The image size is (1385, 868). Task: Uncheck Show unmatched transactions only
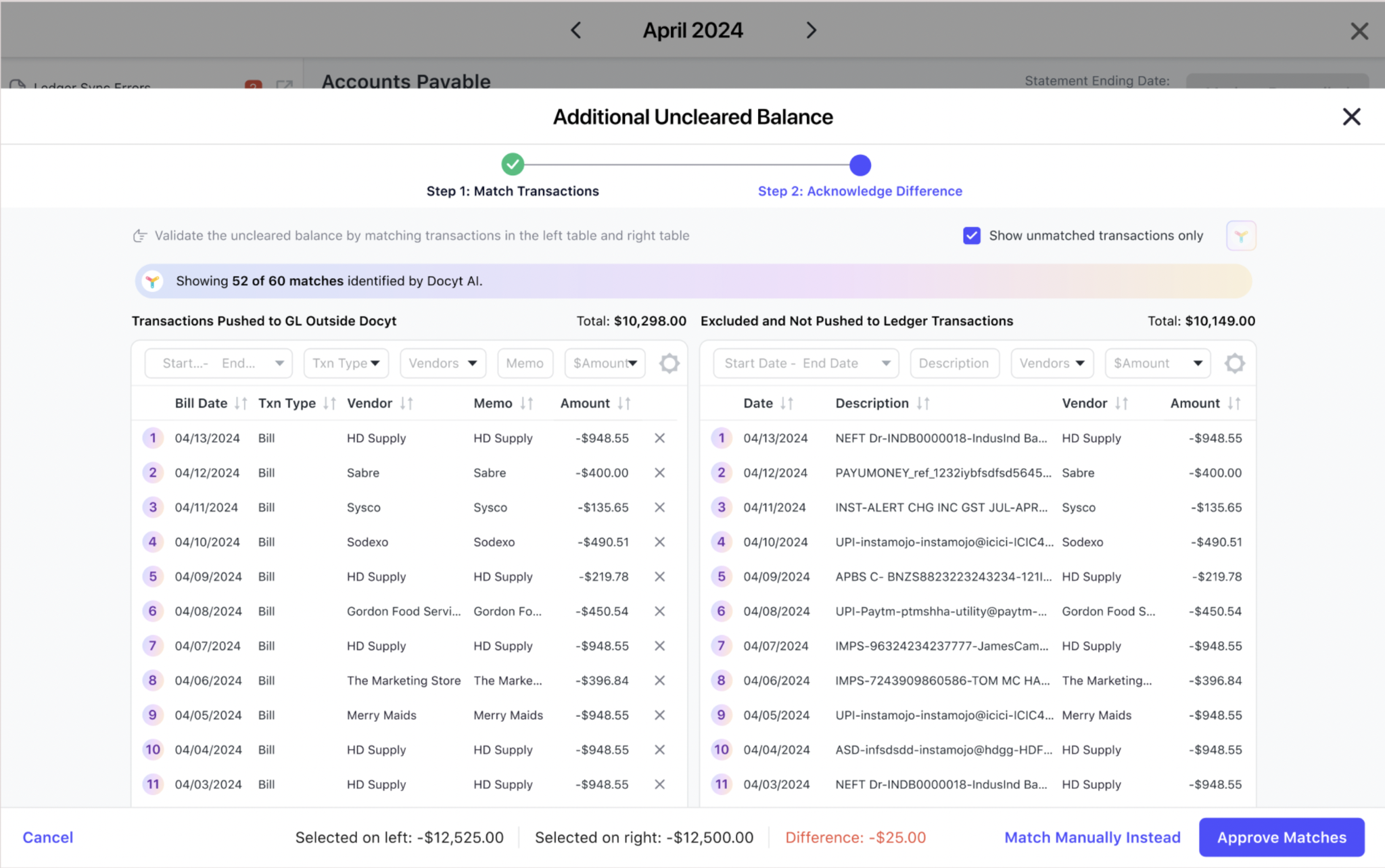click(971, 235)
